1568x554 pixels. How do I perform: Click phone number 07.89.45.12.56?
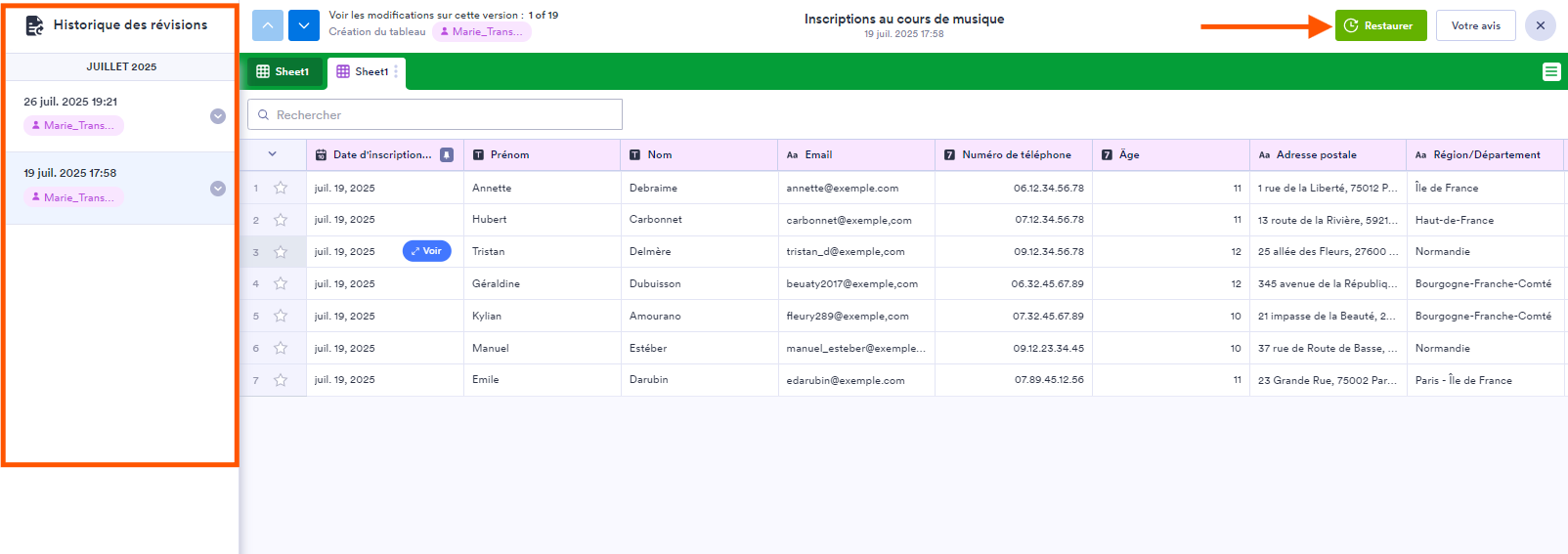tap(1014, 380)
